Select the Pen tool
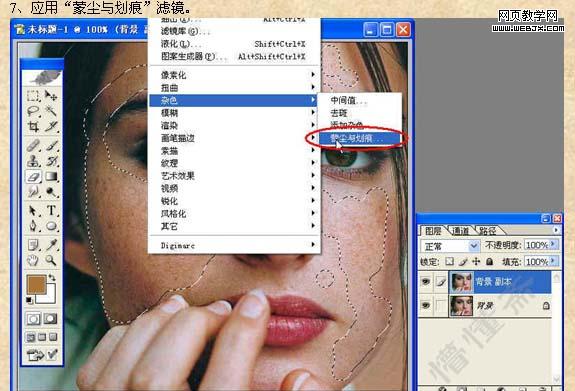 click(33, 226)
